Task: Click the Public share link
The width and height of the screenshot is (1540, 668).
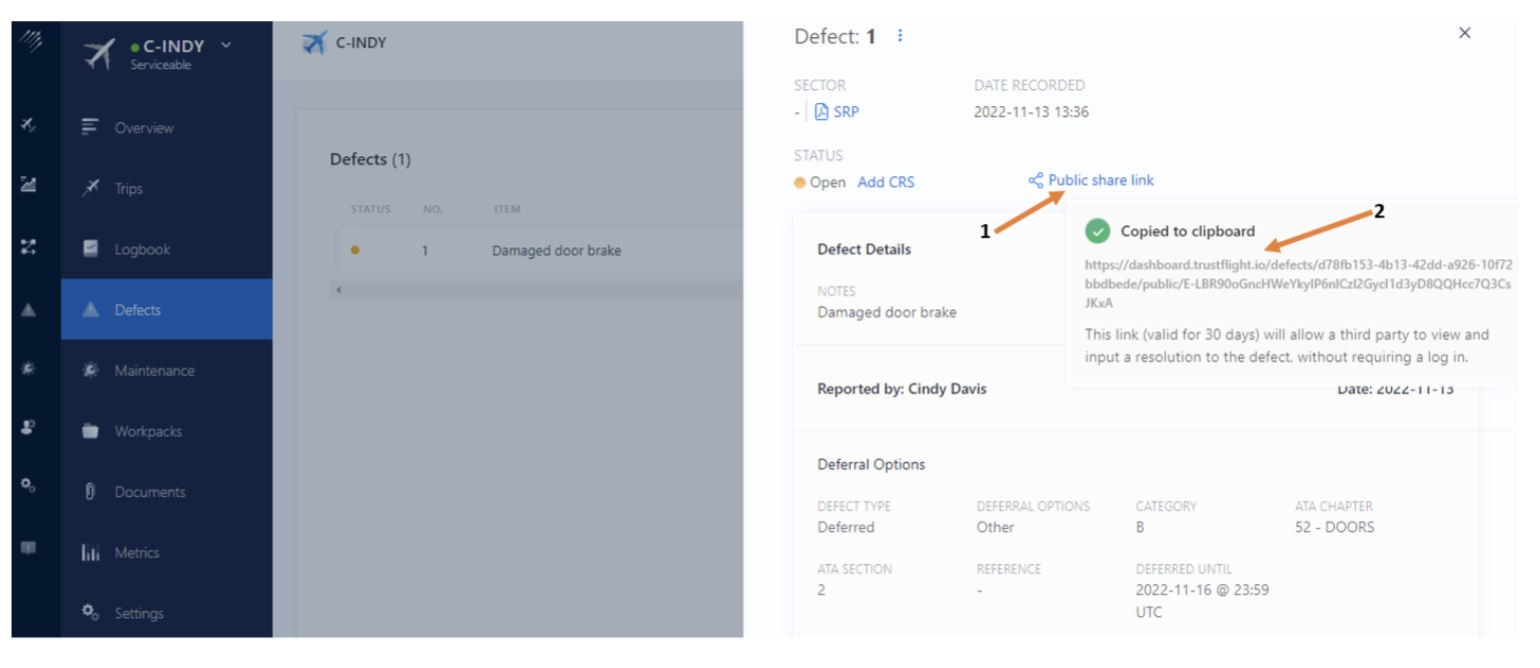Action: click(x=1101, y=180)
